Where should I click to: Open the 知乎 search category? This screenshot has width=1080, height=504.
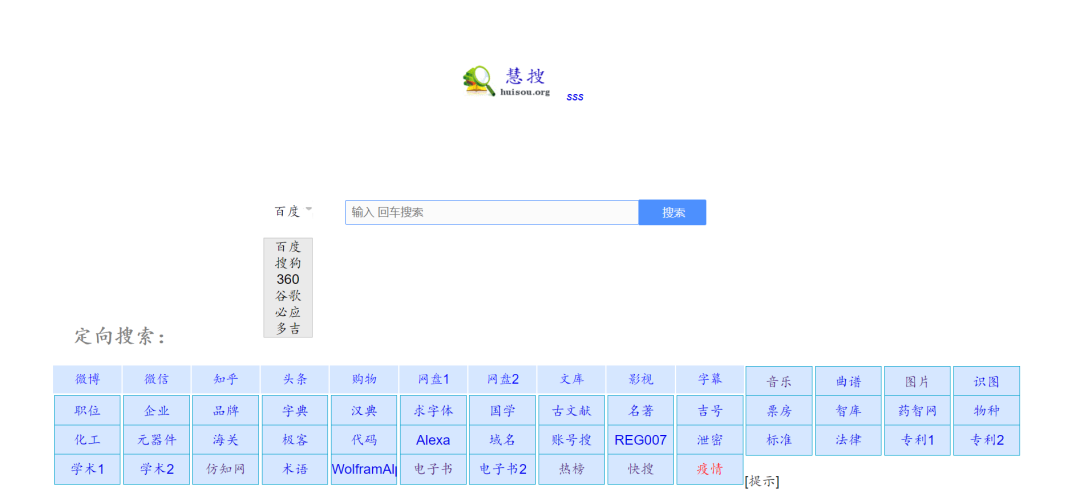(x=225, y=380)
